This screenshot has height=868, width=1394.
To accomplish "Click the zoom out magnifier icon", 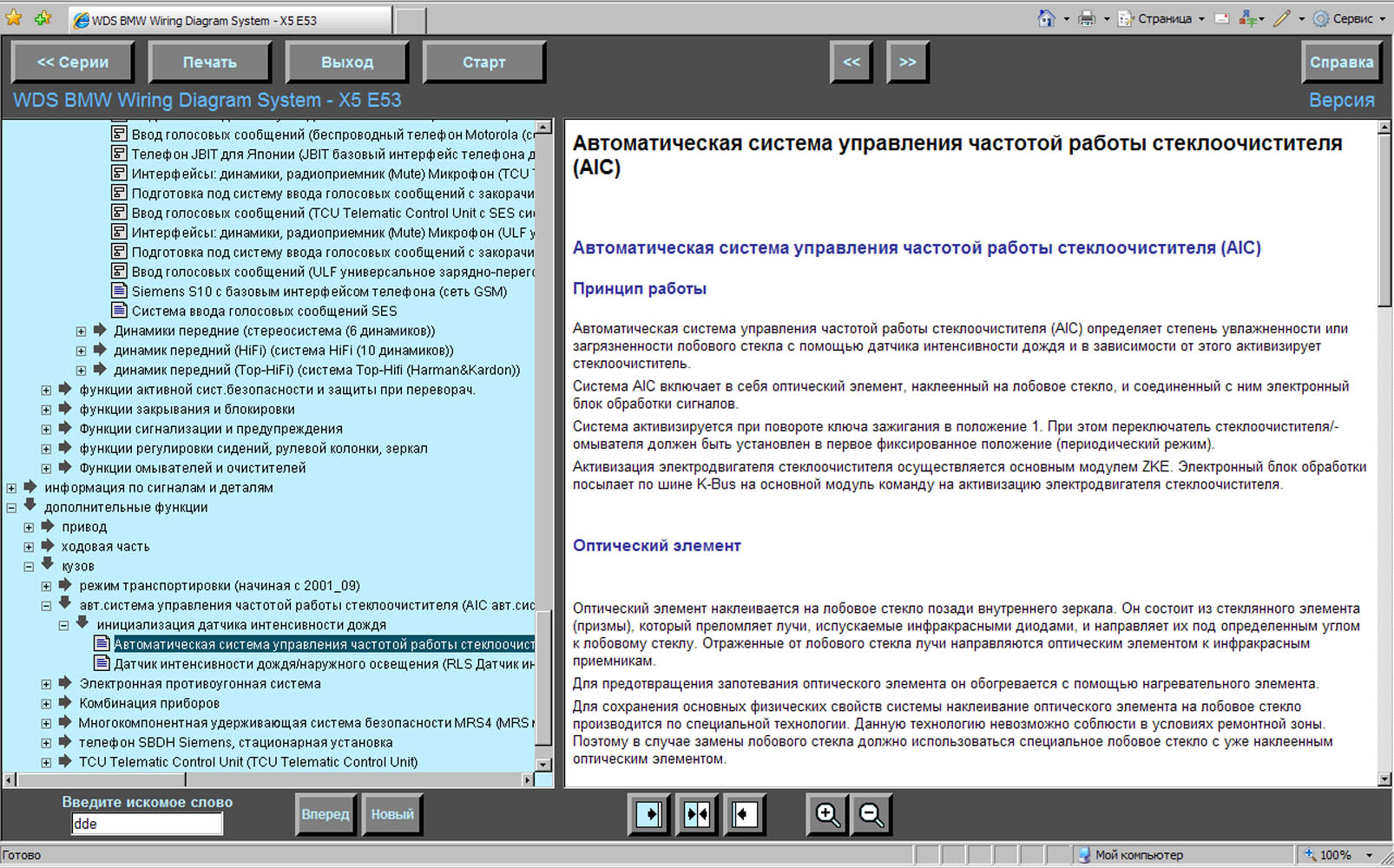I will tap(871, 814).
